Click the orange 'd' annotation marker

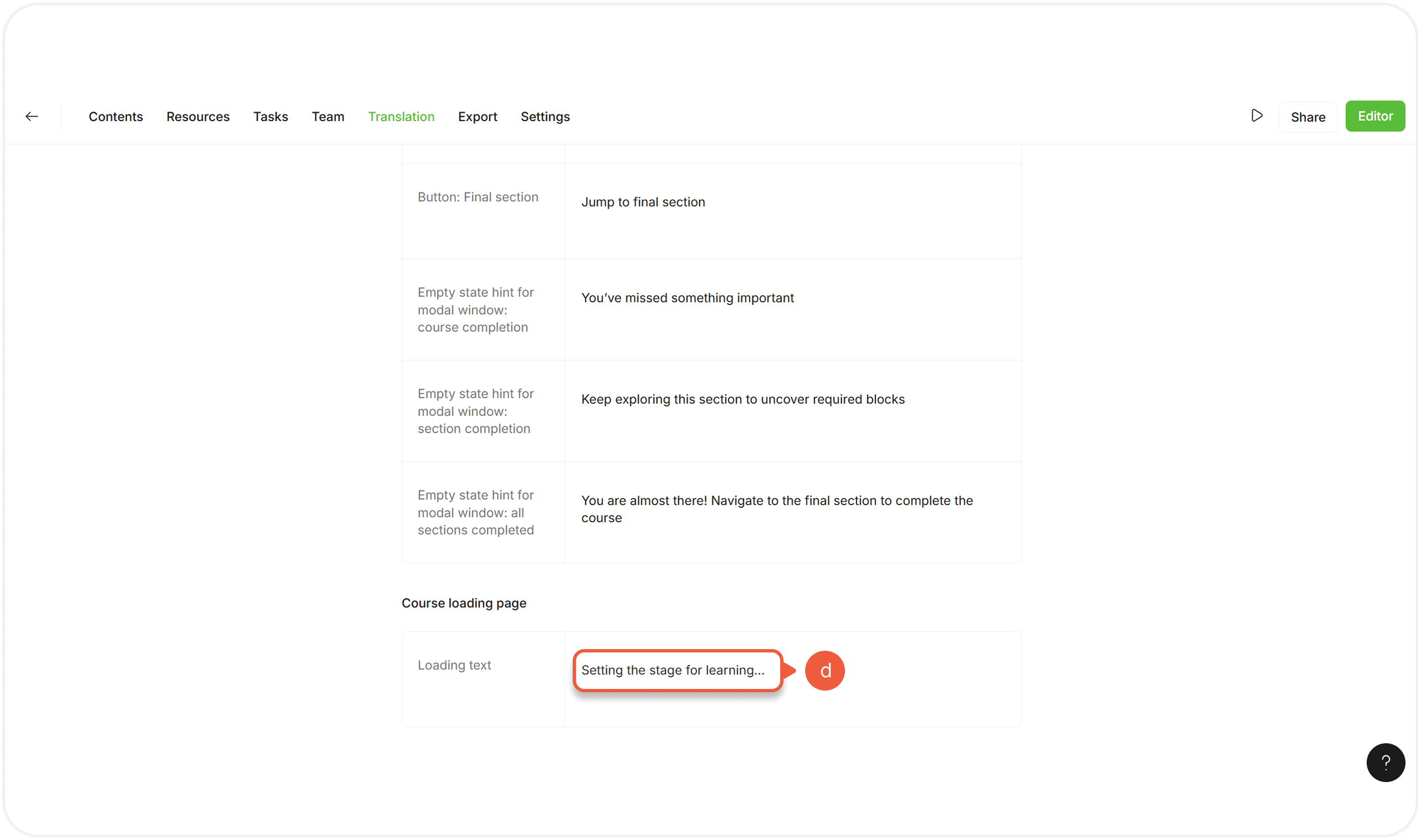(824, 671)
